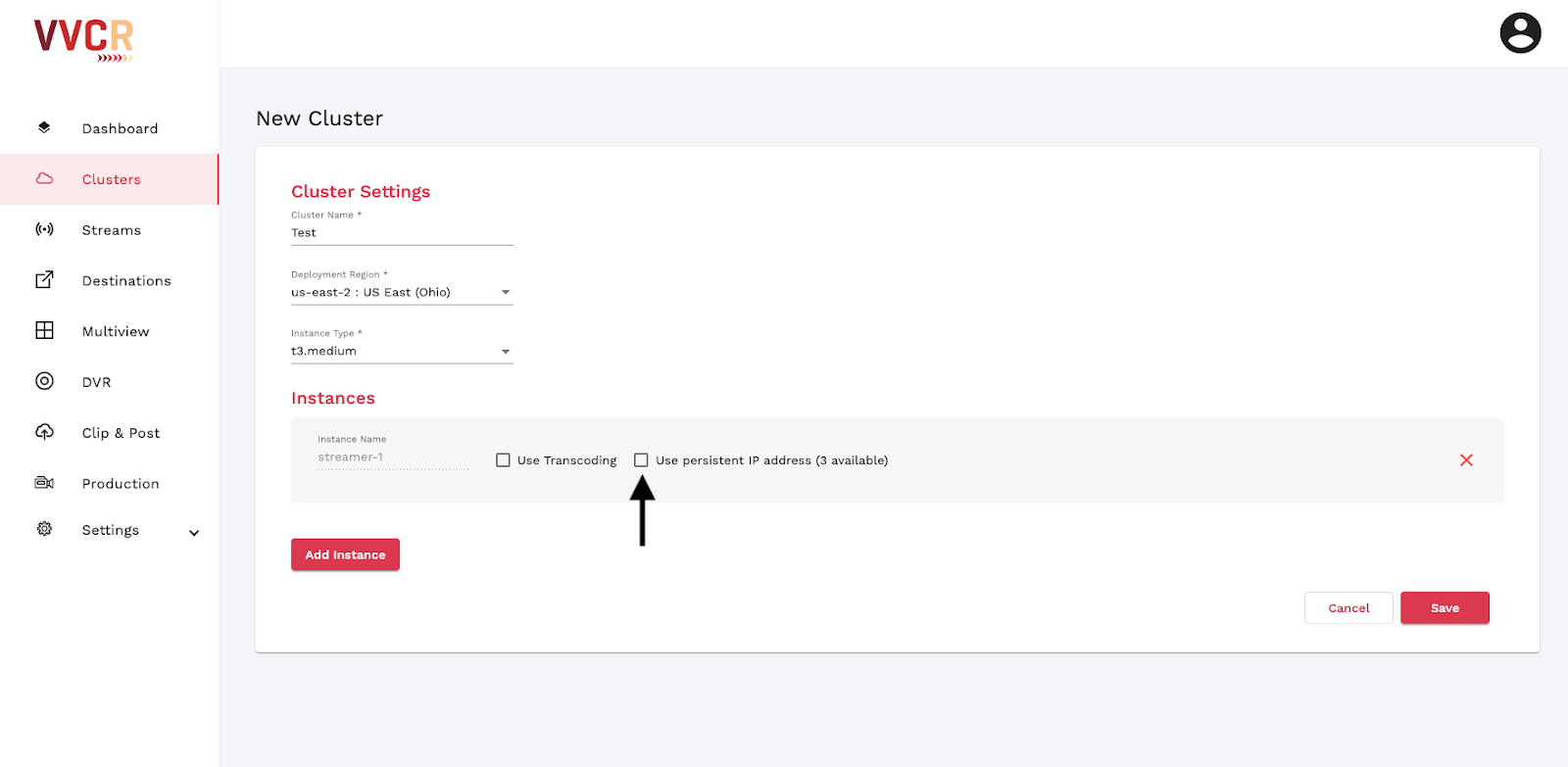Screen dimensions: 1568x767
Task: Open the Deployment Region dropdown
Action: click(x=402, y=292)
